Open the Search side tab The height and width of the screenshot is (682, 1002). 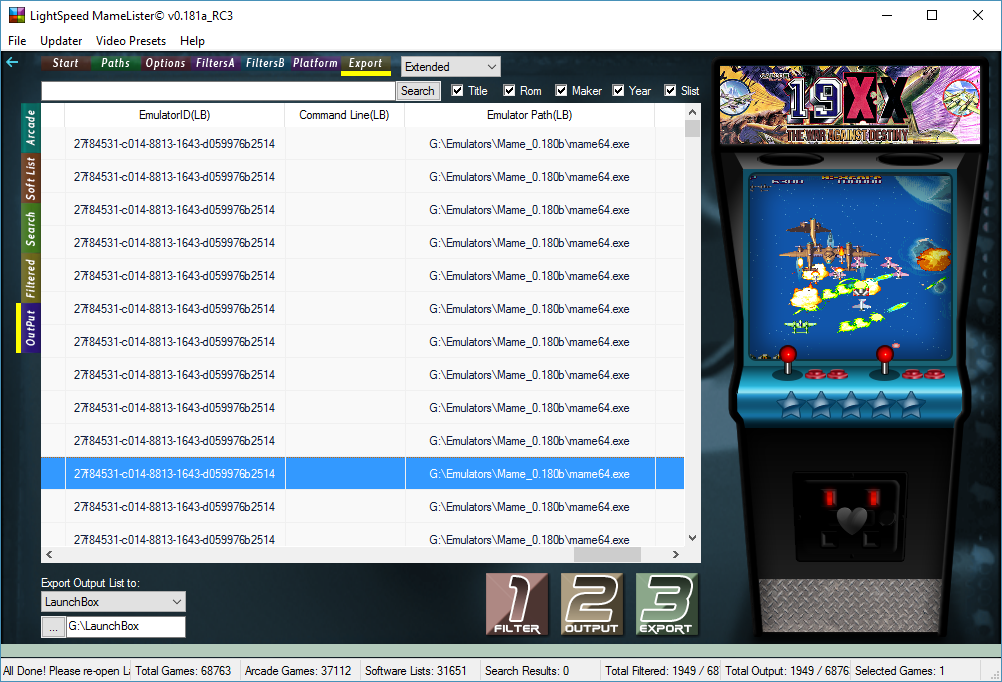[31, 228]
